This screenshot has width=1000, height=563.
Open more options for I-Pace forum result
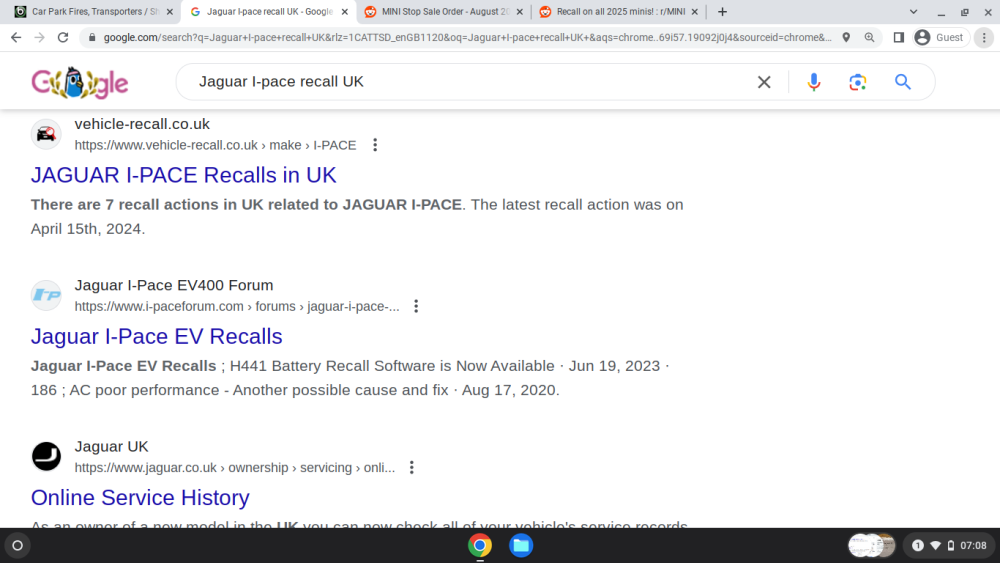416,307
